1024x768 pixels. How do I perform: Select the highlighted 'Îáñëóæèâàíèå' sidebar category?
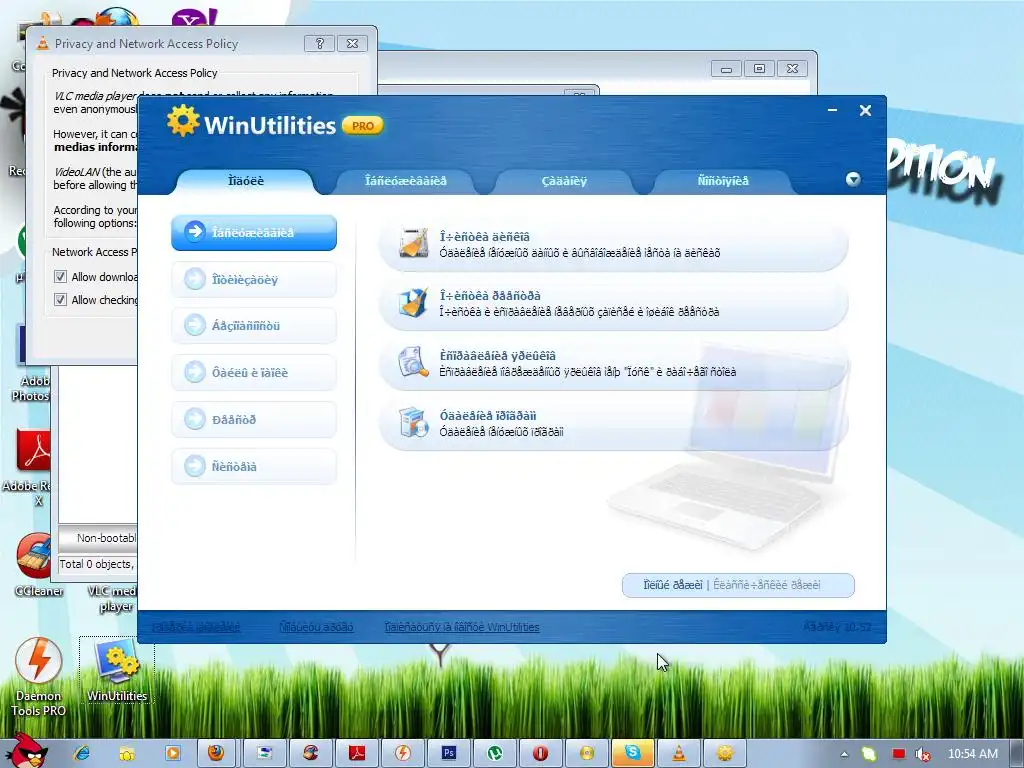click(254, 232)
